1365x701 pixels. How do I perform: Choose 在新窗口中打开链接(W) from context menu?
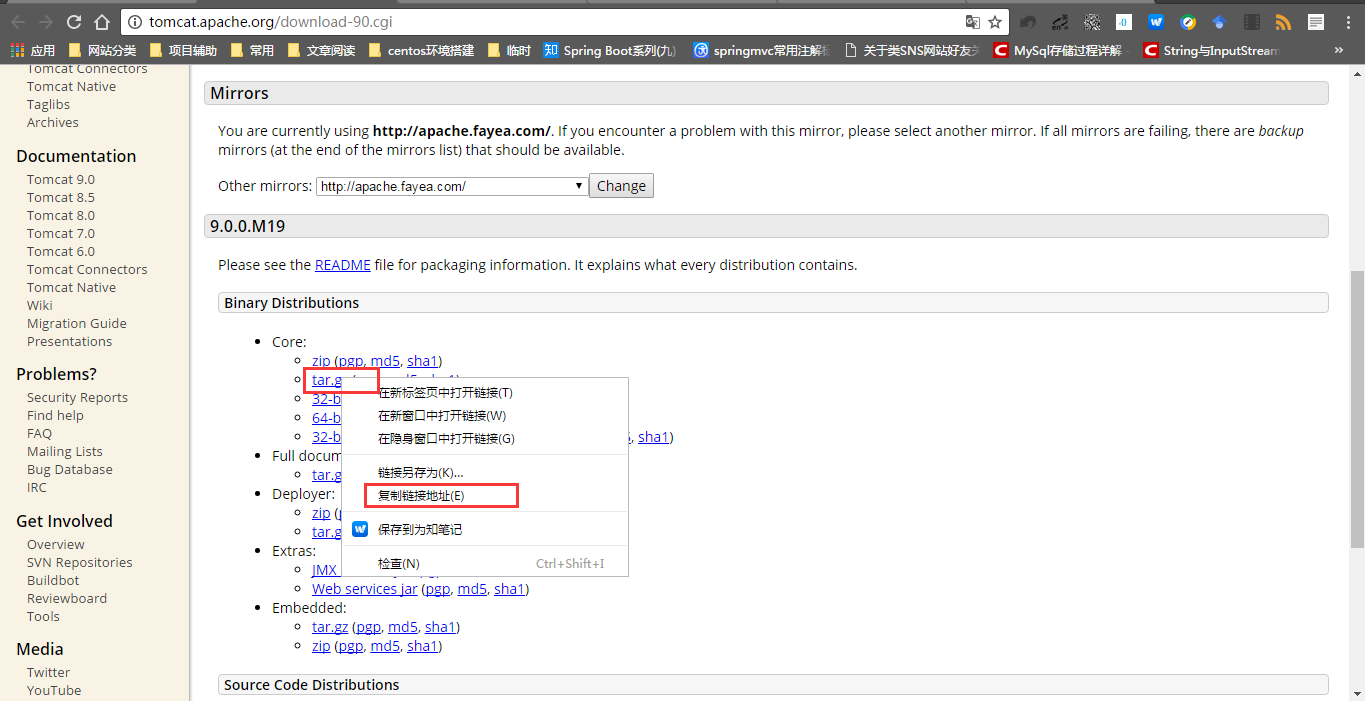click(485, 416)
